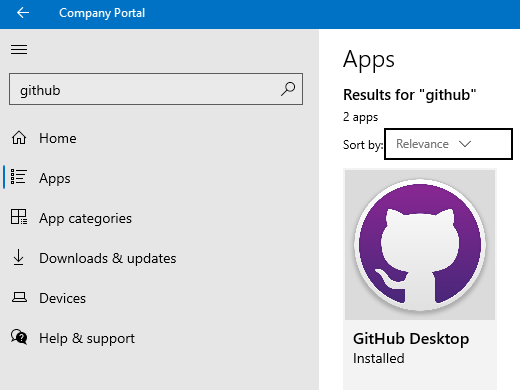Viewport: 520px width, 390px height.
Task: Go to Downloads & updates text label
Action: click(x=108, y=259)
